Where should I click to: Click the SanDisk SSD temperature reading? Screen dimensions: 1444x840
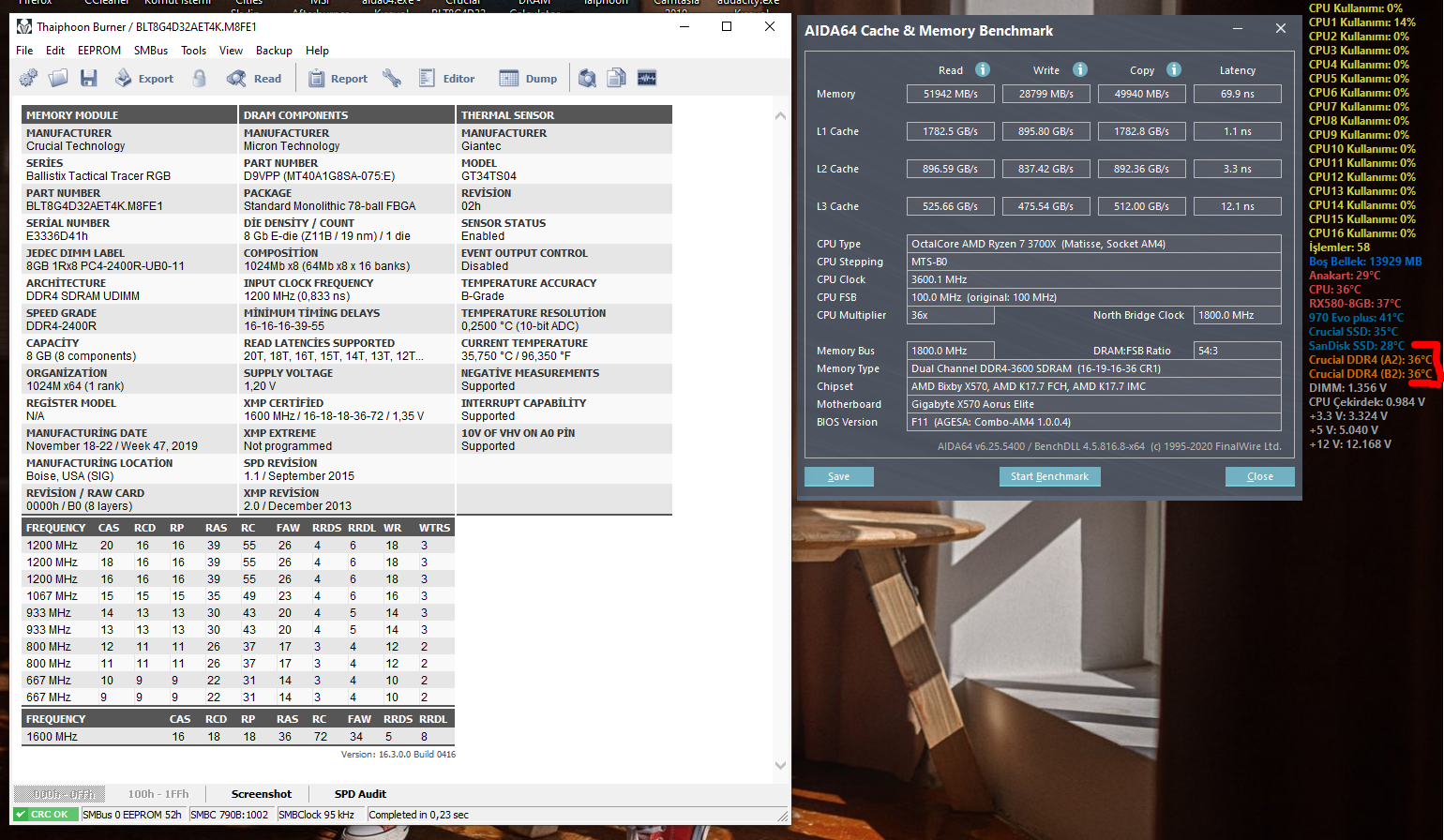click(1357, 346)
